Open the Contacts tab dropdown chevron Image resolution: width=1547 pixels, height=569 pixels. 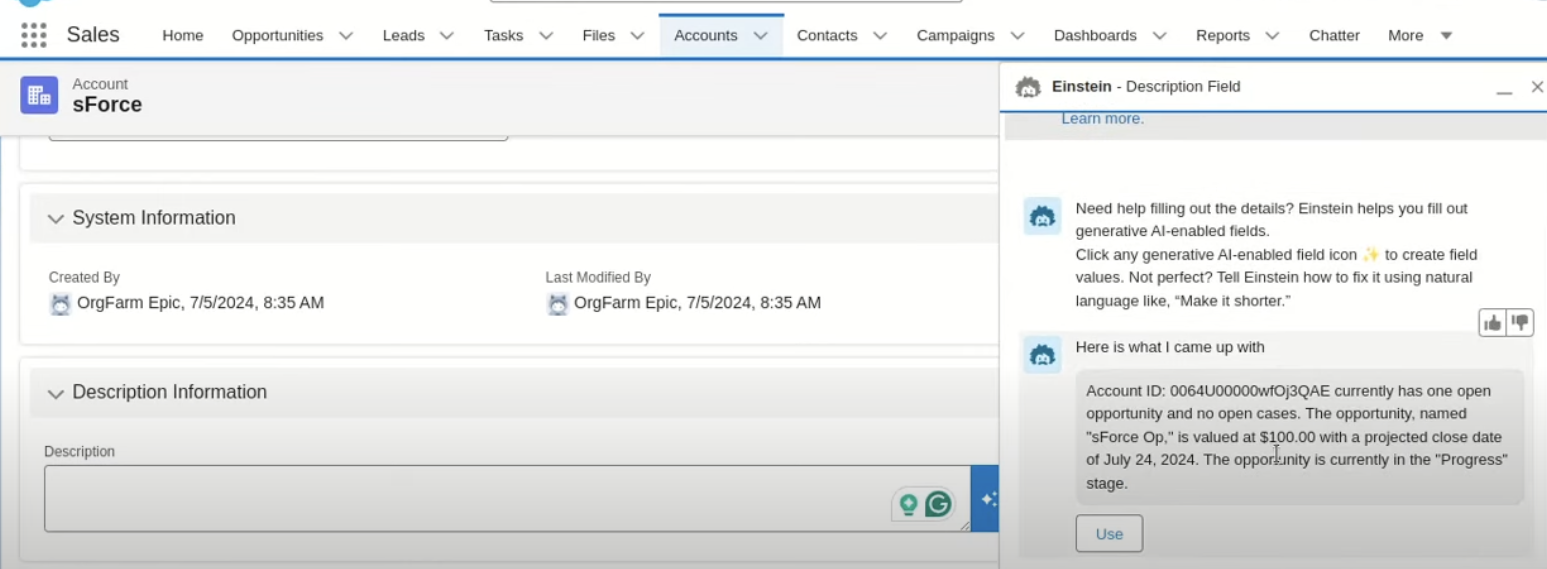[x=880, y=35]
